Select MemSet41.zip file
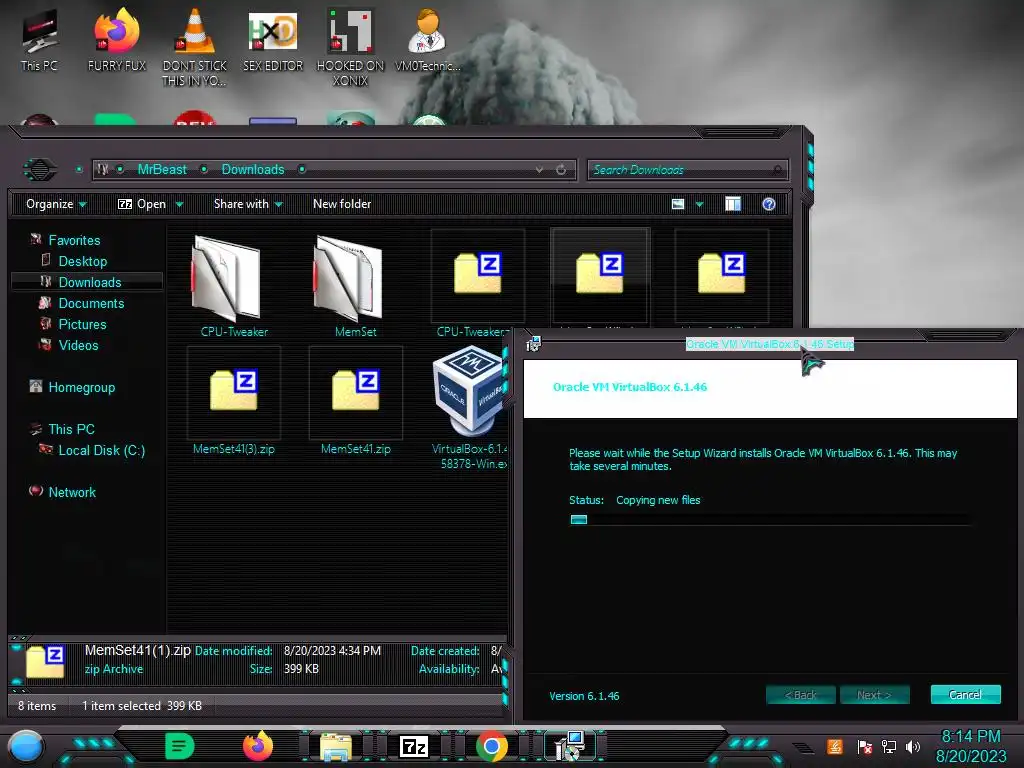Viewport: 1024px width, 768px height. coord(355,402)
